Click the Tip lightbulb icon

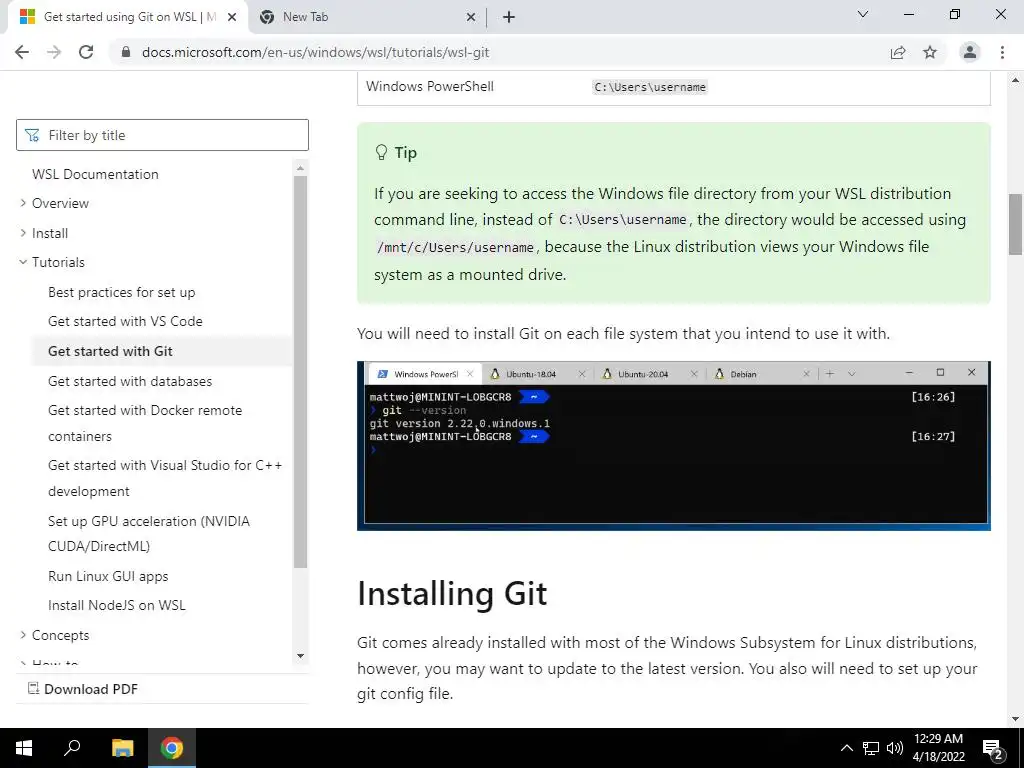[x=381, y=152]
